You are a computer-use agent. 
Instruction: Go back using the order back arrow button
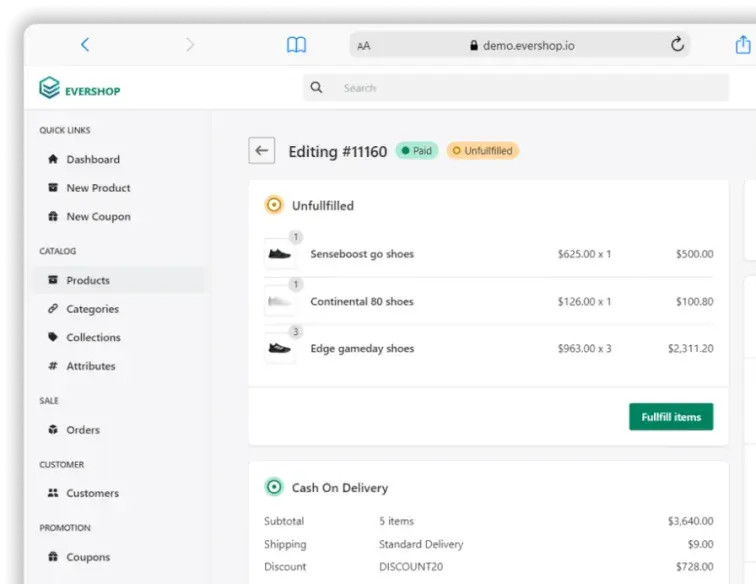pyautogui.click(x=262, y=151)
